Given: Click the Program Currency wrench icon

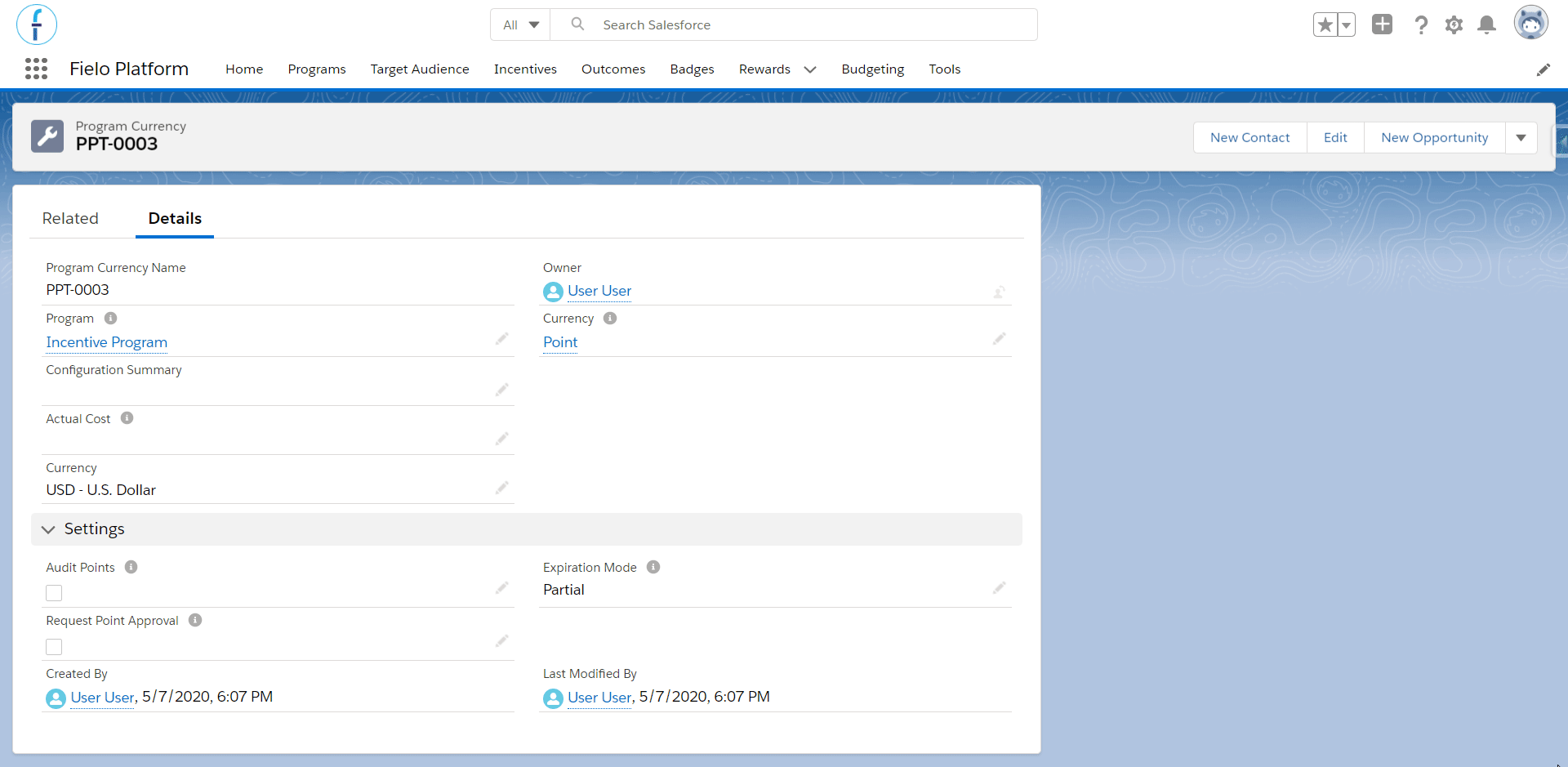Looking at the screenshot, I should 47,136.
